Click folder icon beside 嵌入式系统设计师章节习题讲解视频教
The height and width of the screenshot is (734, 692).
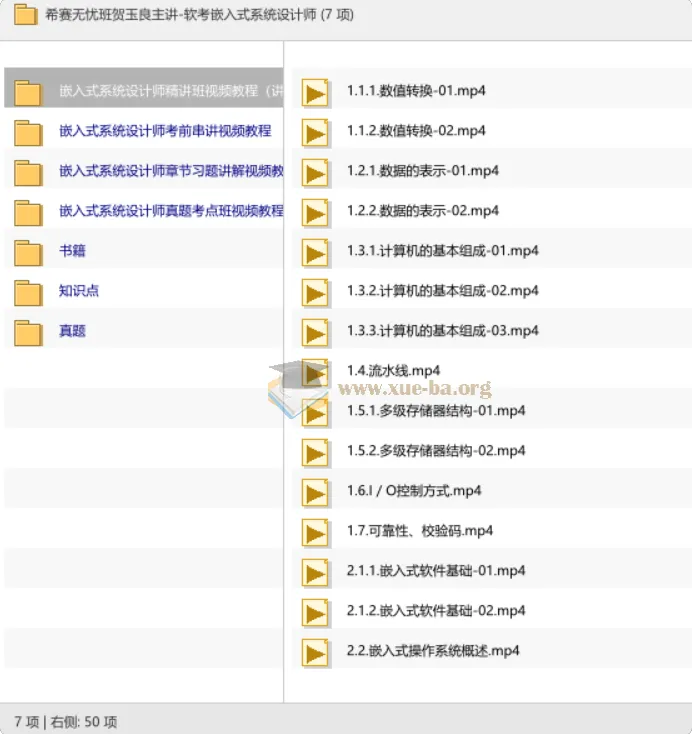pos(28,173)
